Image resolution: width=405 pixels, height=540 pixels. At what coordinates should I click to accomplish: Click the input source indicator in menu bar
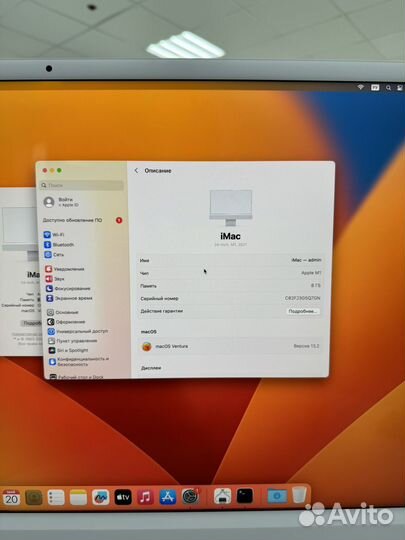[x=375, y=87]
